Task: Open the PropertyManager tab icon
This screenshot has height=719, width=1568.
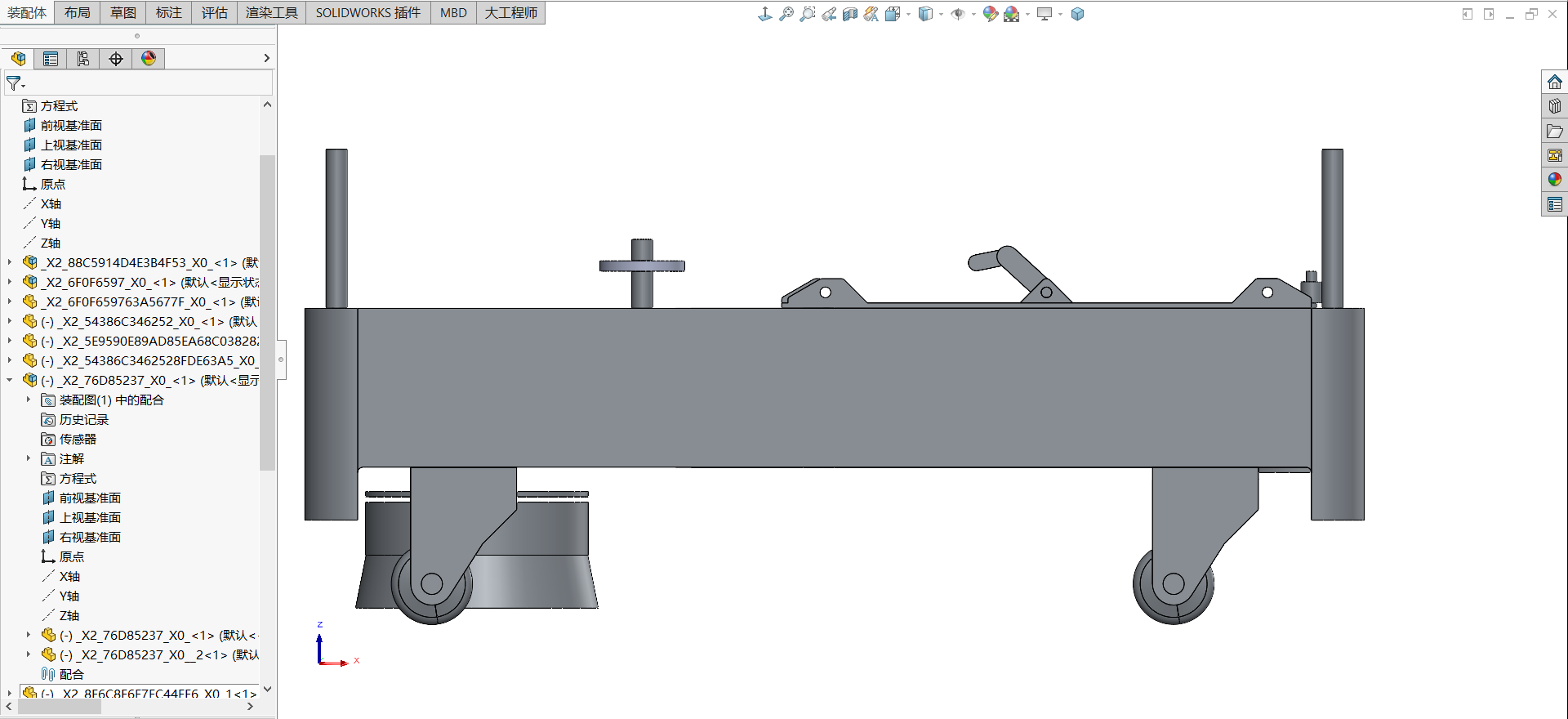Action: [51, 59]
